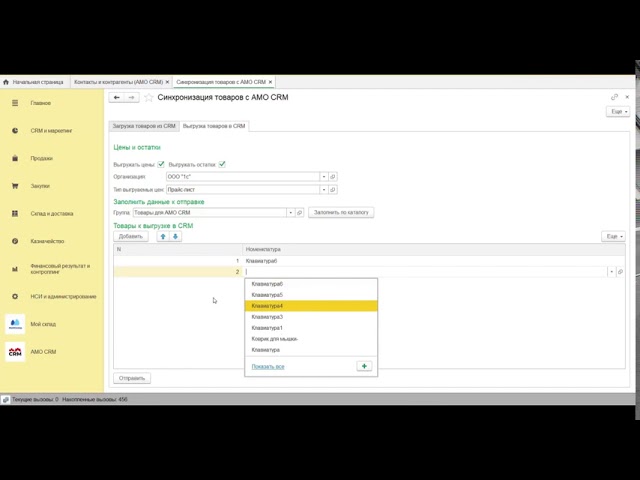This screenshot has width=640, height=480.
Task: Go back using the left arrow button
Action: (117, 98)
